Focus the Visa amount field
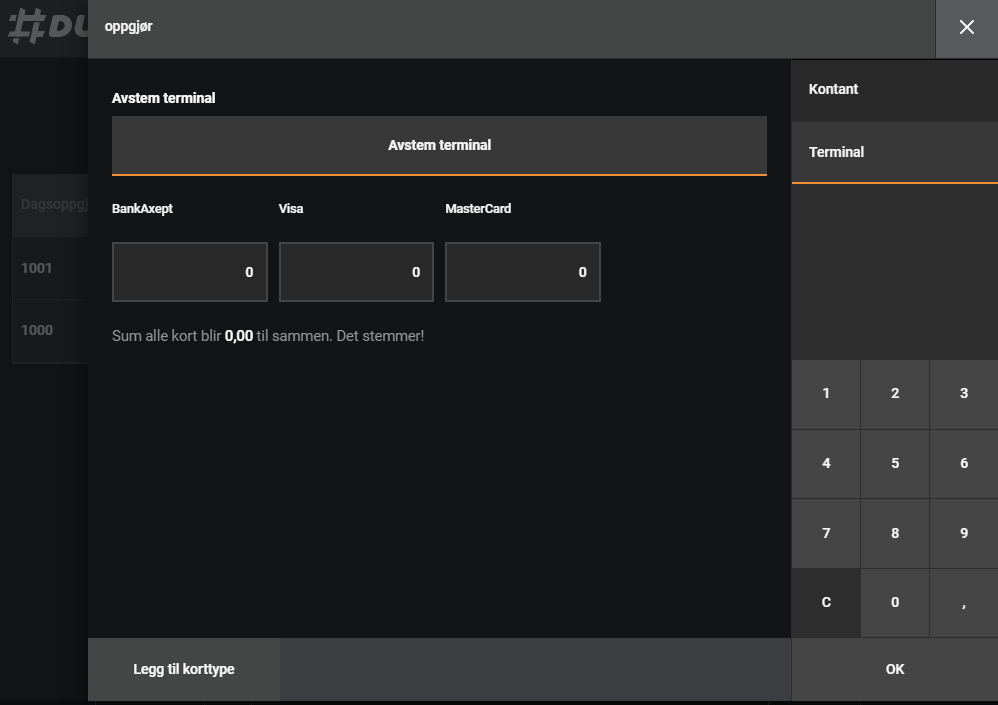Image resolution: width=998 pixels, height=705 pixels. [356, 272]
